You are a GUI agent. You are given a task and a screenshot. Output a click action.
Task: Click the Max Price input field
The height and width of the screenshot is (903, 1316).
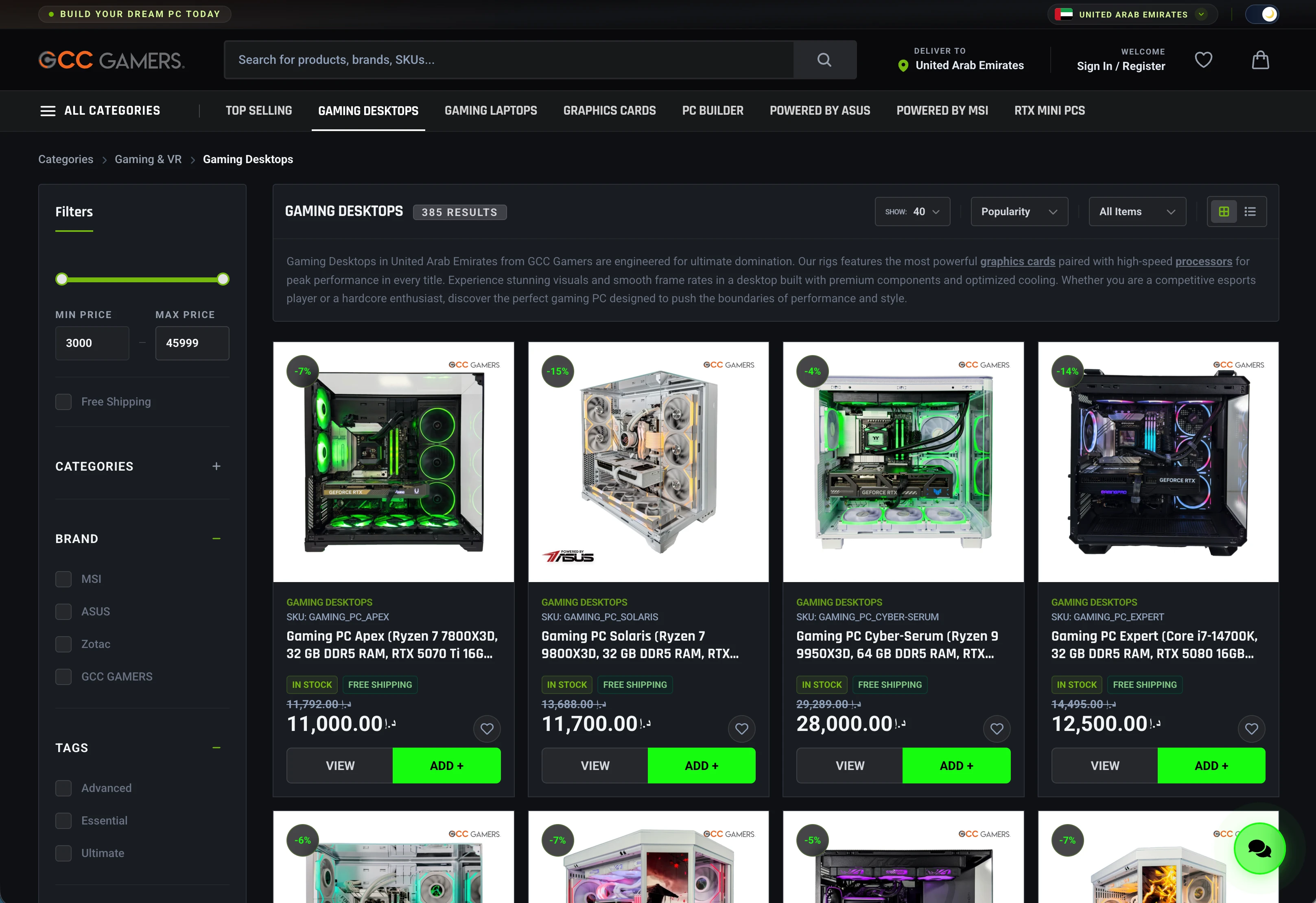pyautogui.click(x=192, y=343)
